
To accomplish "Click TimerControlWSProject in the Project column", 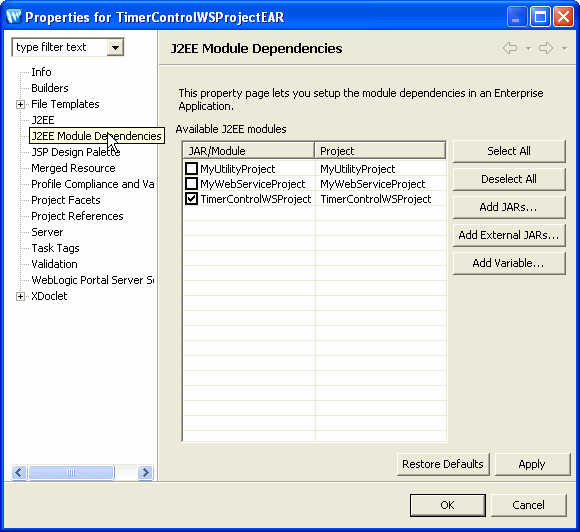I will click(x=376, y=199).
